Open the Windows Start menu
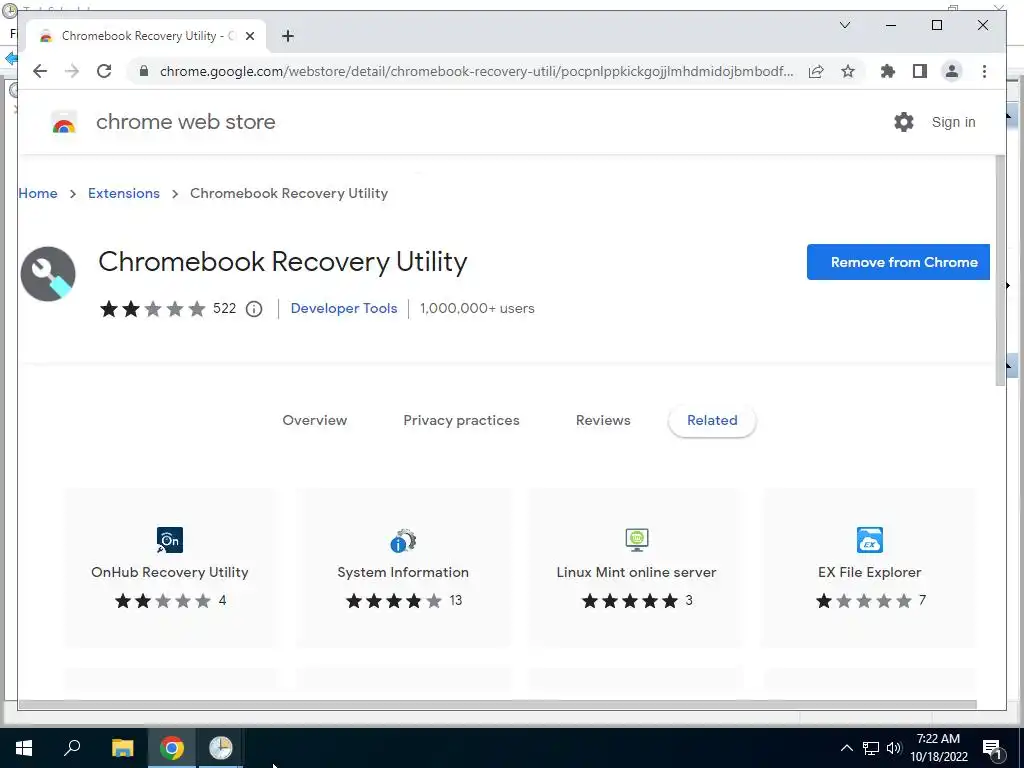1024x768 pixels. [24, 748]
